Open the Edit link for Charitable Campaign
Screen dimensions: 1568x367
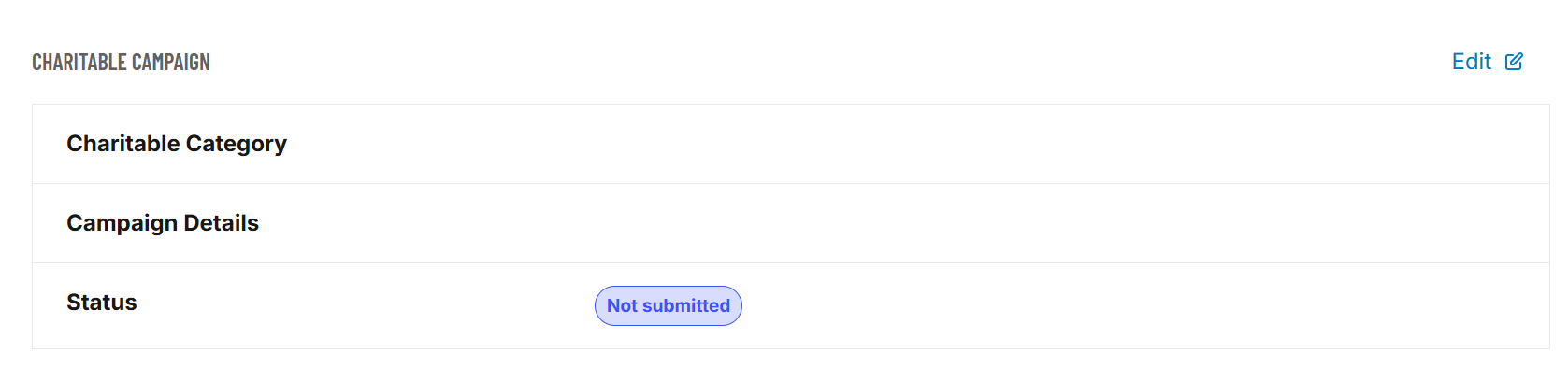tap(1487, 62)
